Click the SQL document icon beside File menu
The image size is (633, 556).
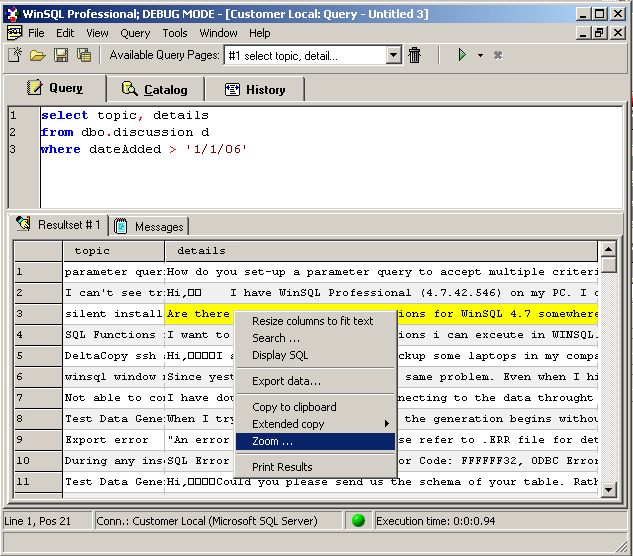click(x=15, y=33)
